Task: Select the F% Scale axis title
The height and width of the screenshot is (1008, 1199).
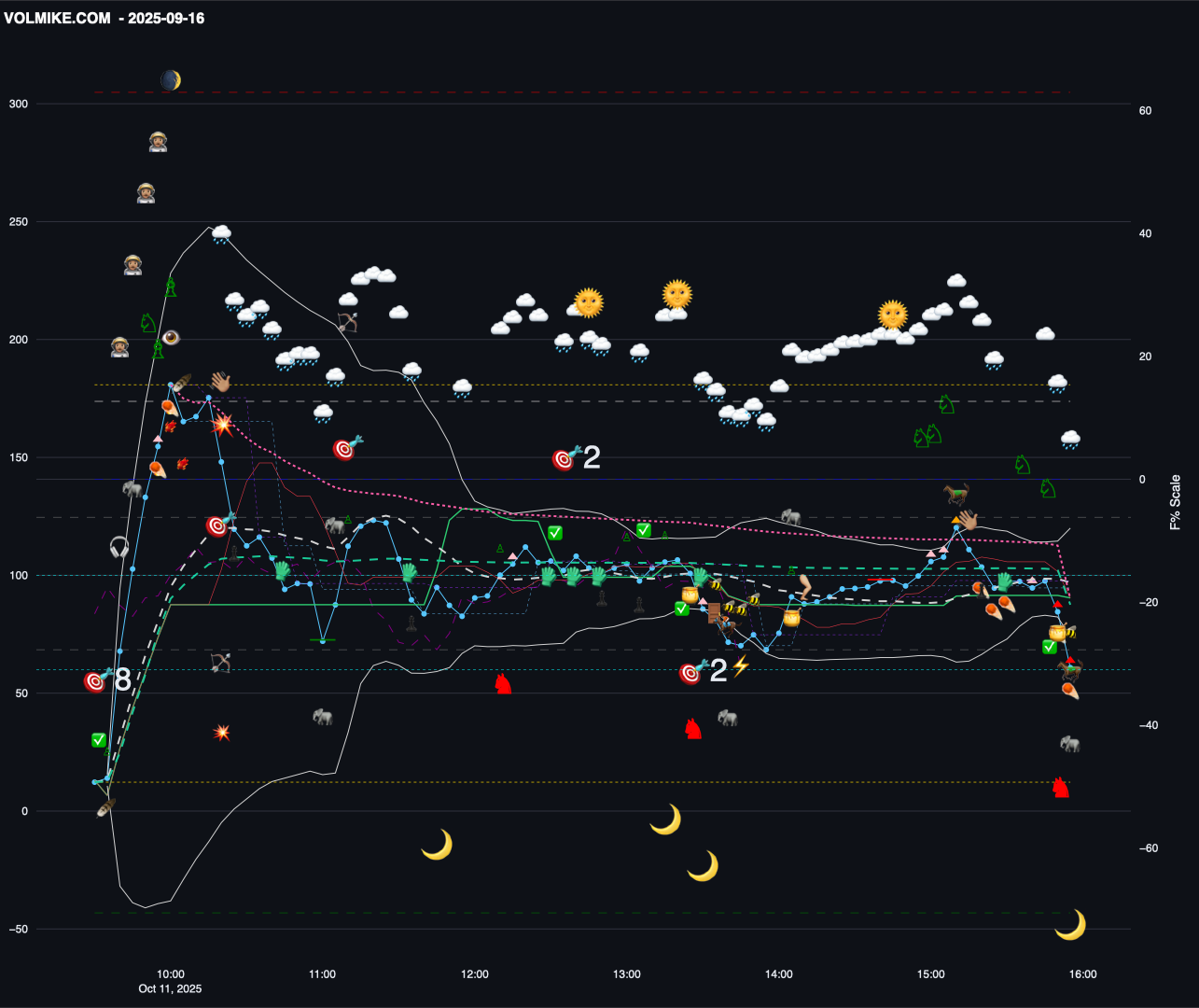Action: coord(1176,502)
